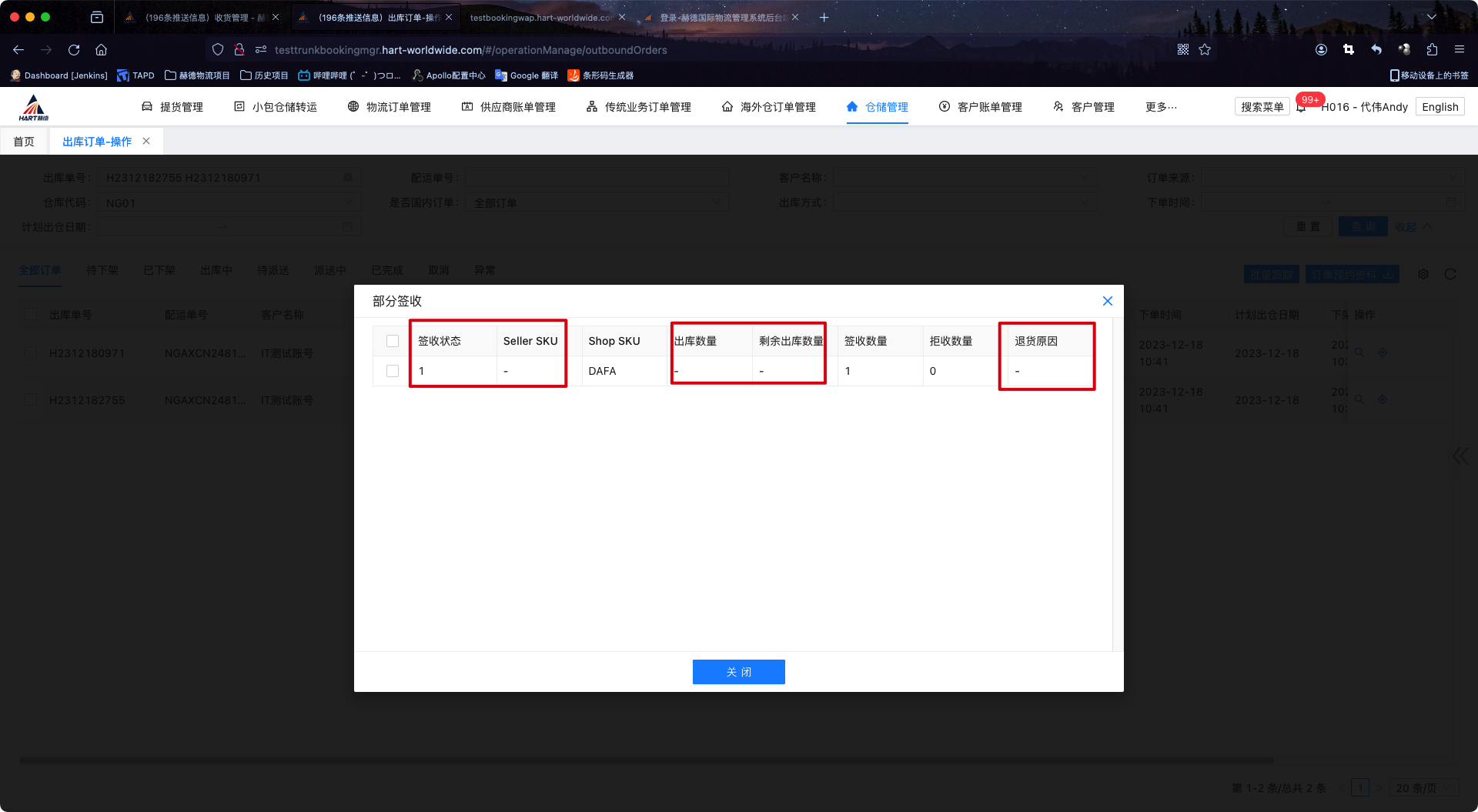Open the TAPD bookmark

pyautogui.click(x=135, y=75)
